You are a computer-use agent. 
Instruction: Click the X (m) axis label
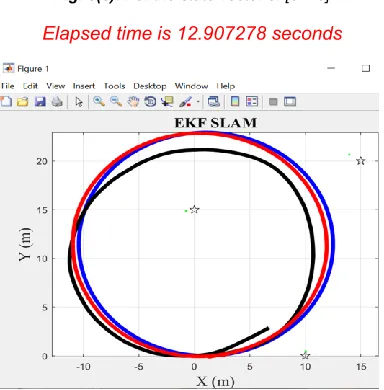[x=215, y=381]
